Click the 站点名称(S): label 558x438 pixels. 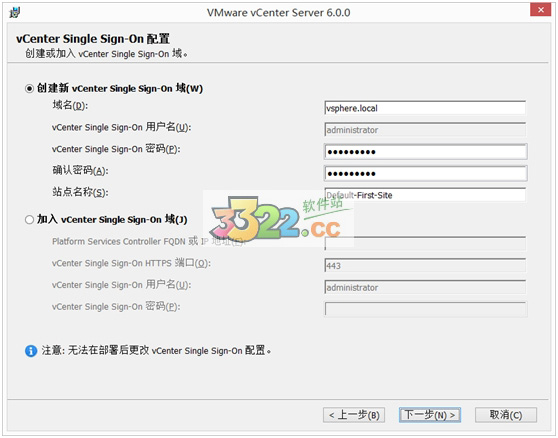click(x=80, y=192)
